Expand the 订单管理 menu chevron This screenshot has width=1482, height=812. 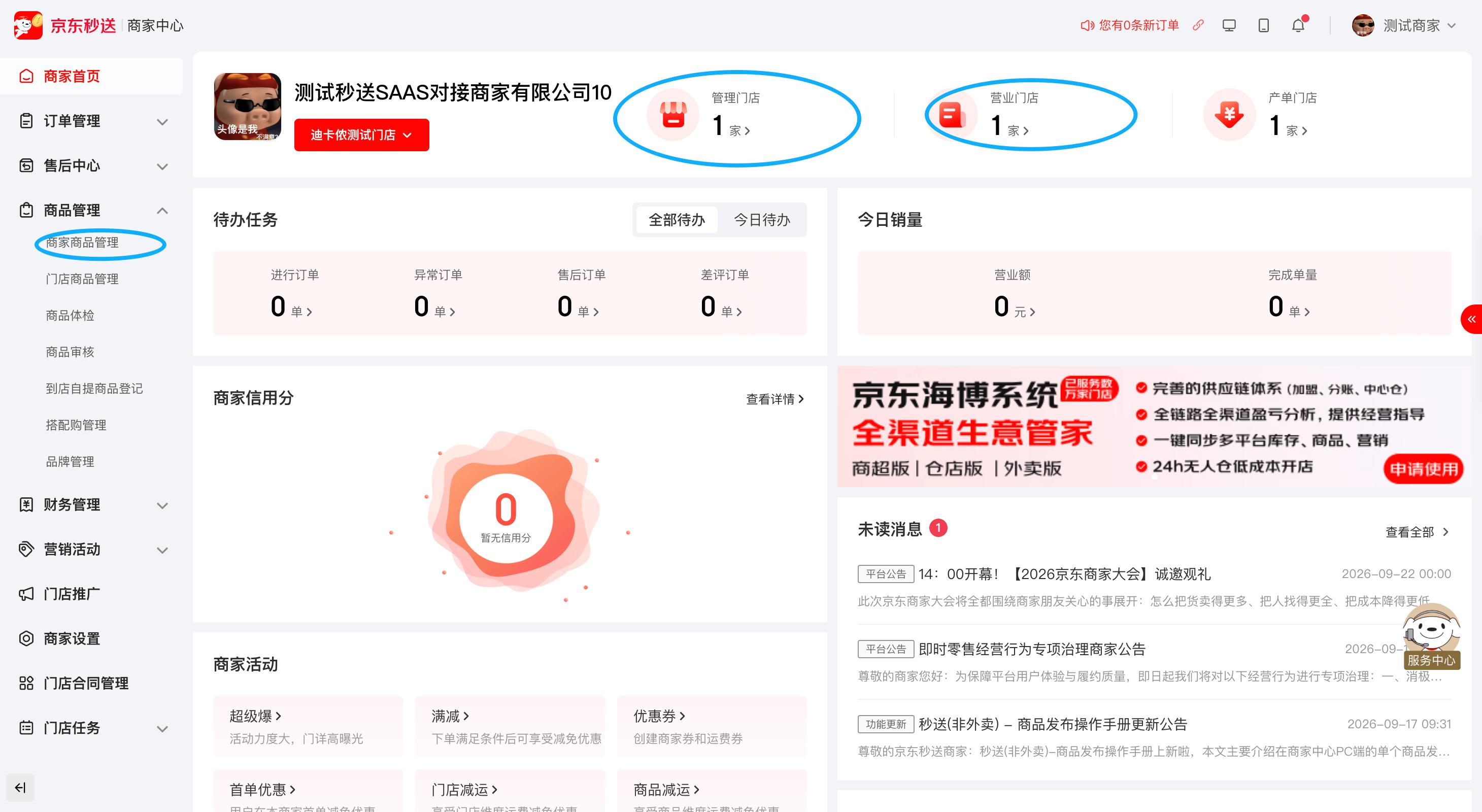163,121
